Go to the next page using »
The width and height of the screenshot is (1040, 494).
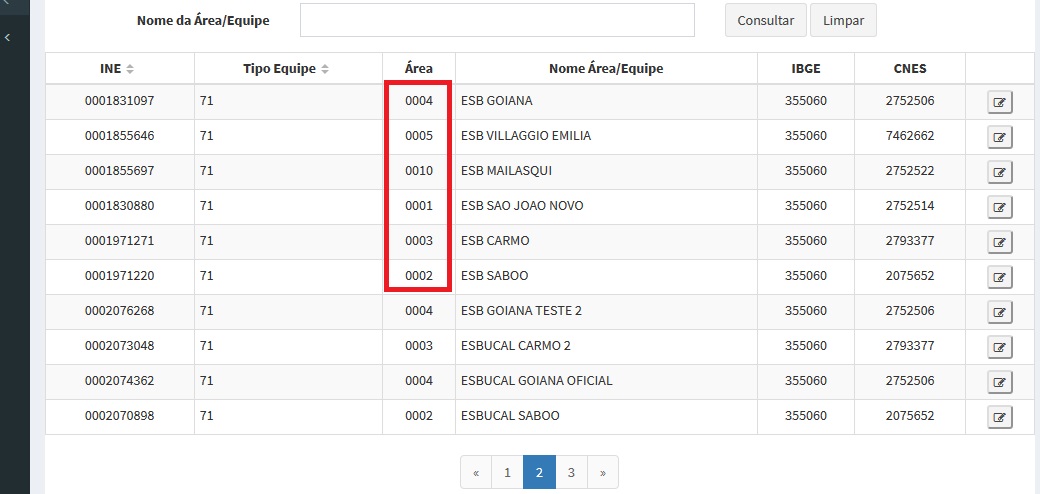point(603,472)
